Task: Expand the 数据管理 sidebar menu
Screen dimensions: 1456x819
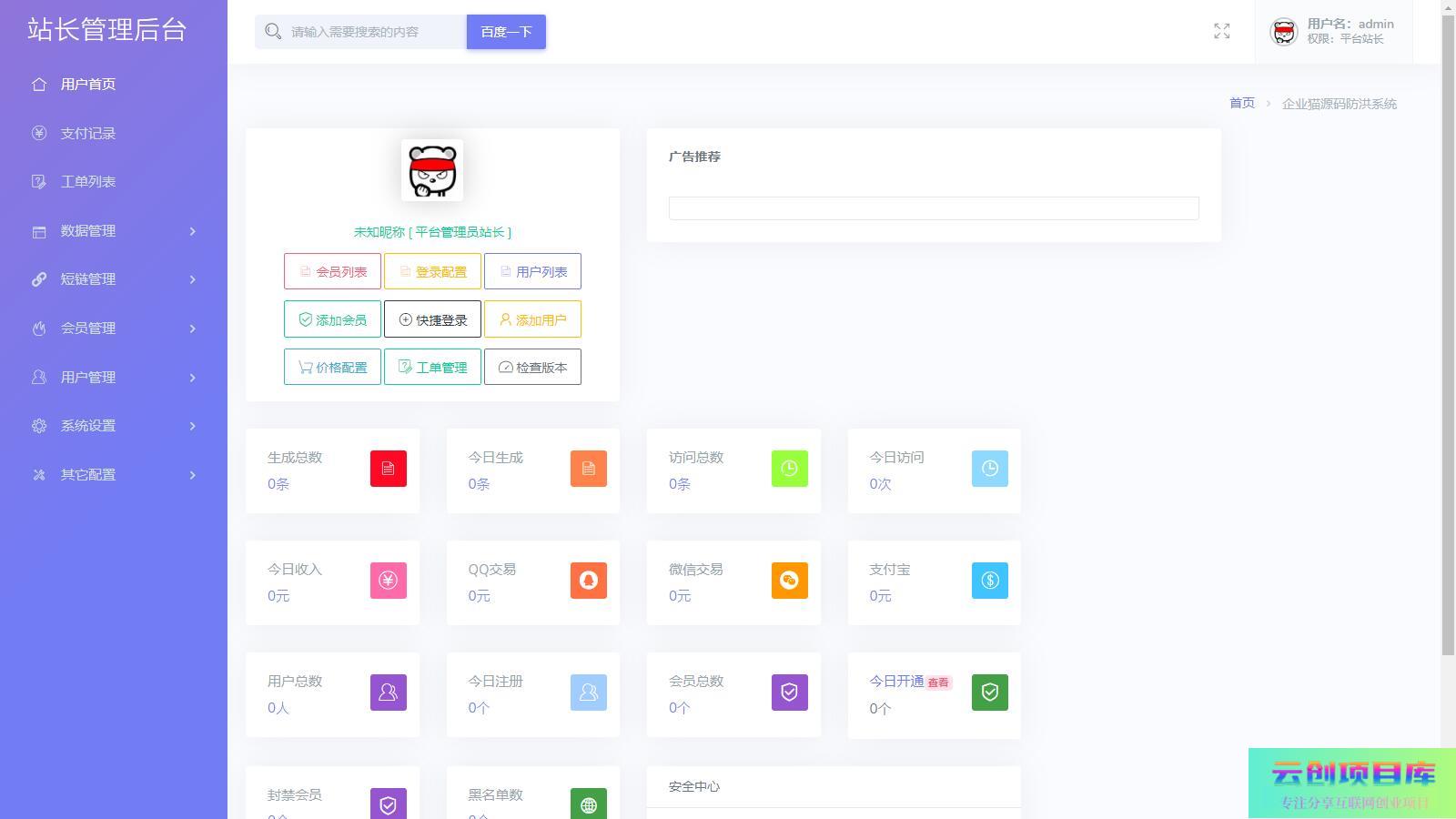Action: pos(114,231)
